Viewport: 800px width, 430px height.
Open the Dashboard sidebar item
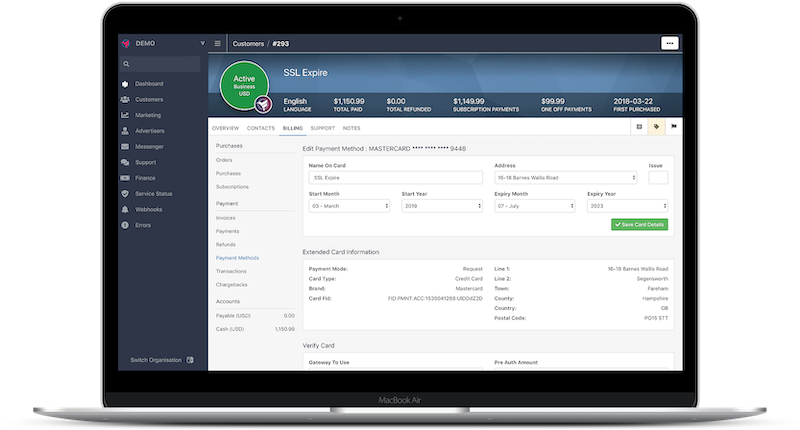[148, 84]
